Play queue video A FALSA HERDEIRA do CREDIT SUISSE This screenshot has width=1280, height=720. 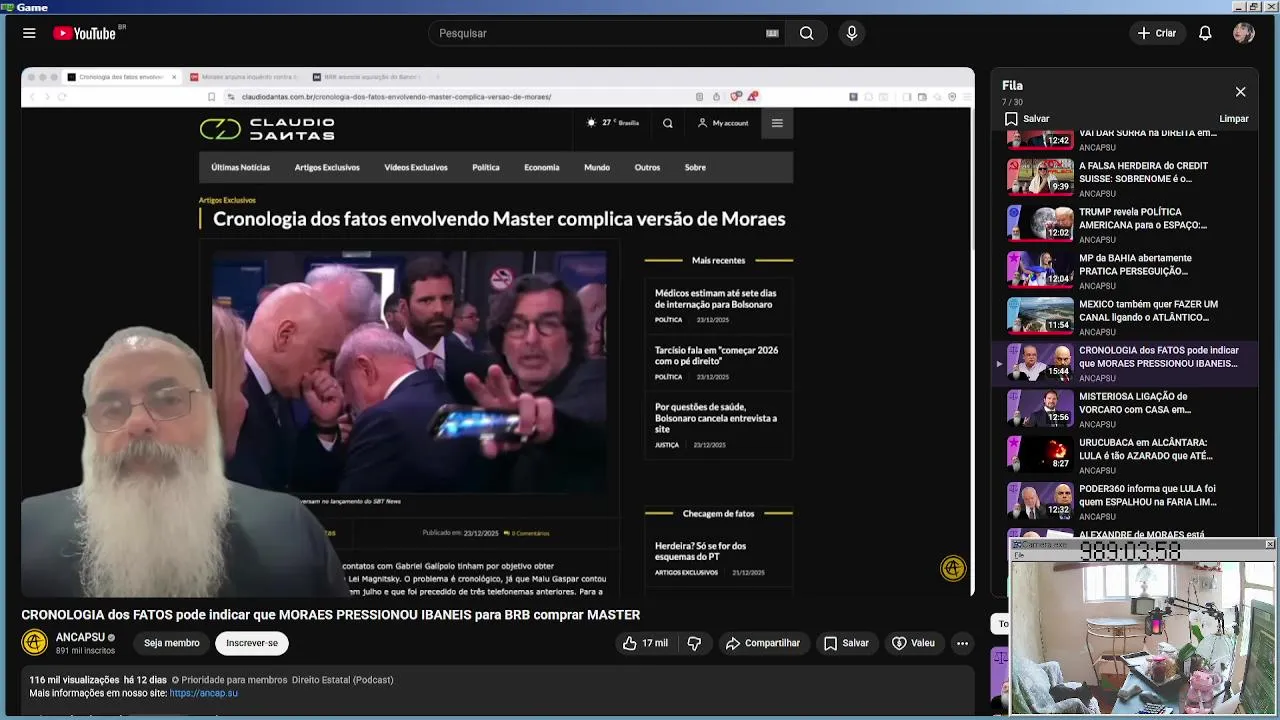click(x=1125, y=178)
